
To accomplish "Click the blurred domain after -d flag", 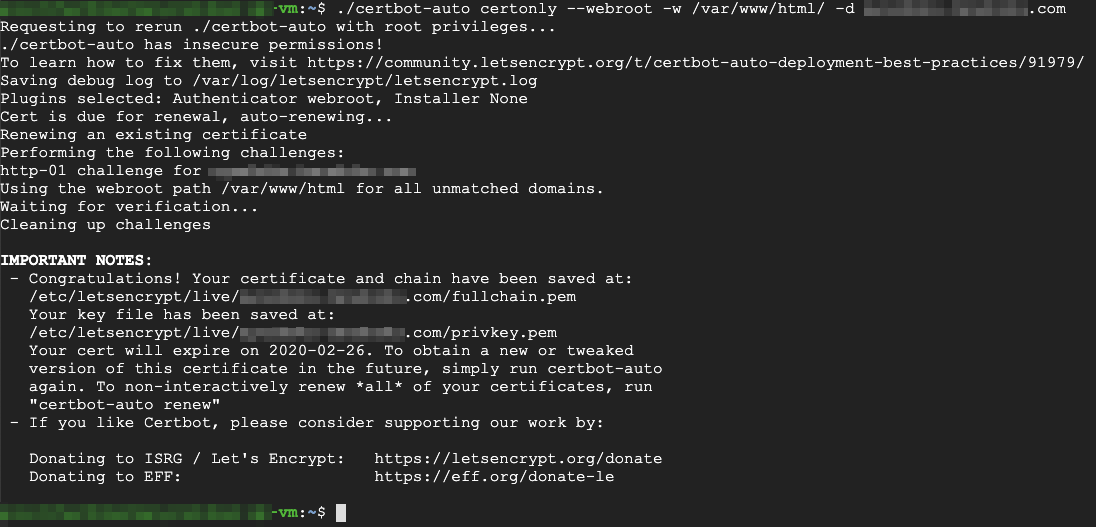I will (x=965, y=8).
